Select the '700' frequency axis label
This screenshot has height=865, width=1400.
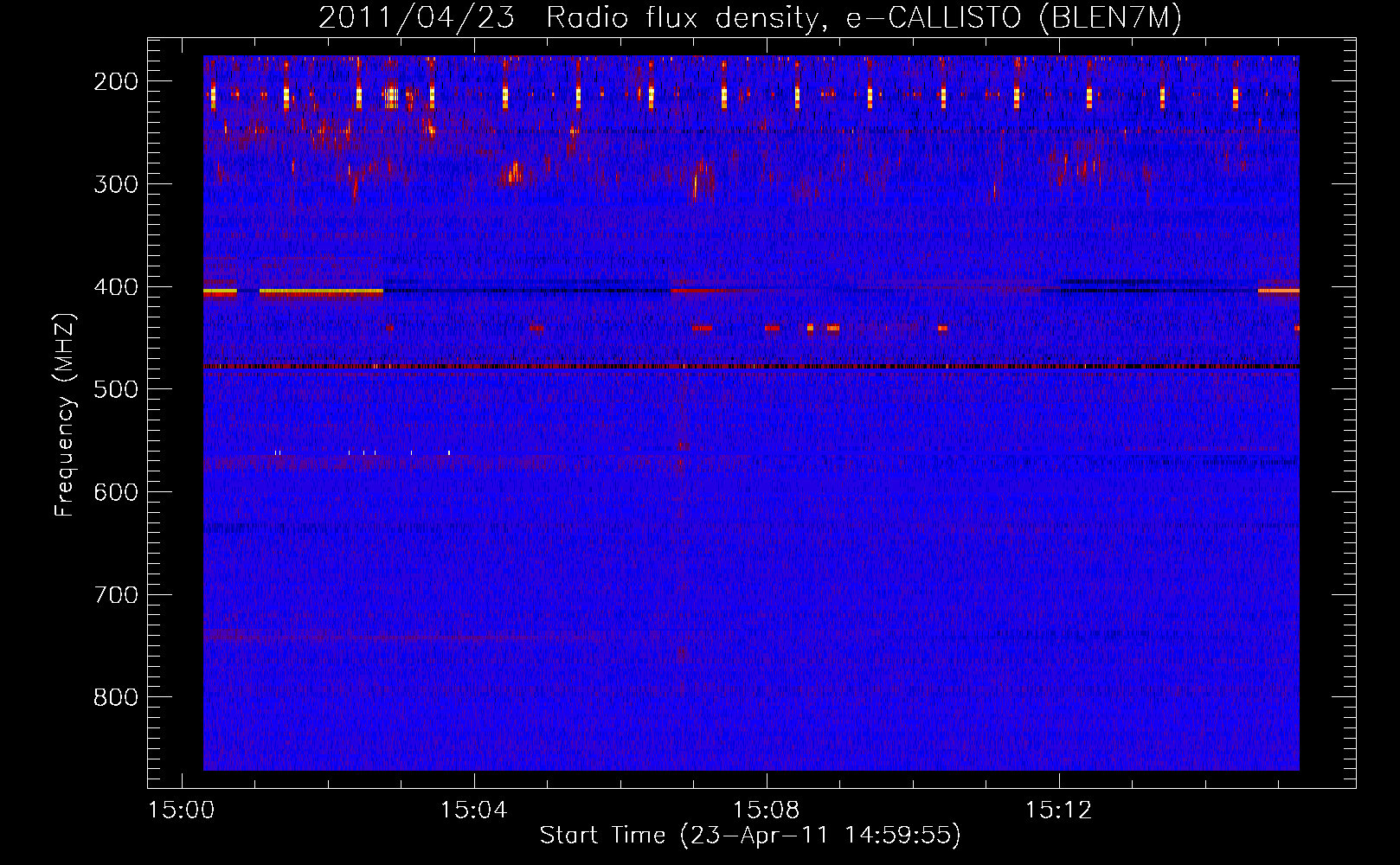click(116, 595)
